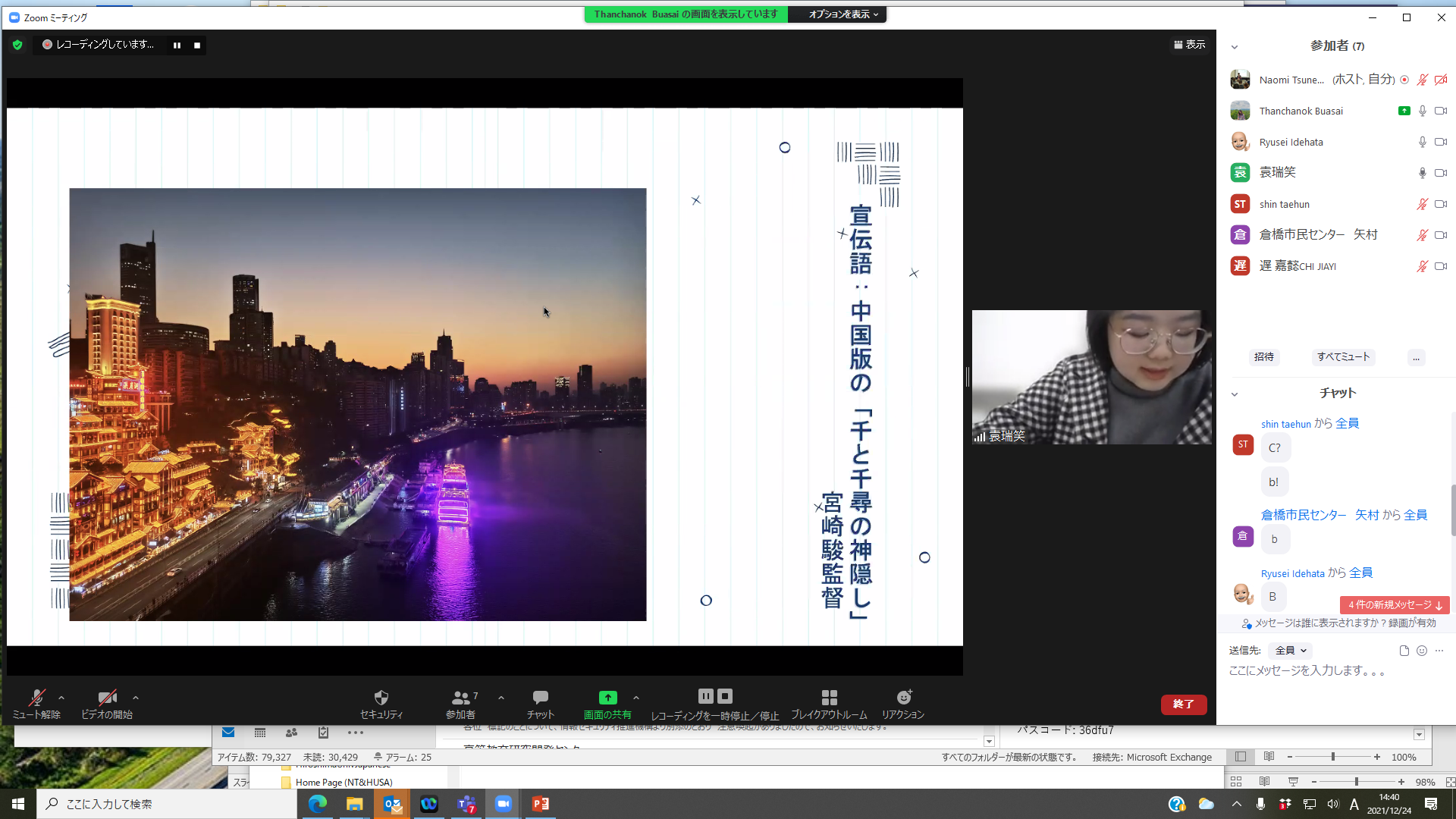Toggle 倉橋市民センター 矢村 muted mic icon
1456x819 pixels.
tap(1423, 236)
